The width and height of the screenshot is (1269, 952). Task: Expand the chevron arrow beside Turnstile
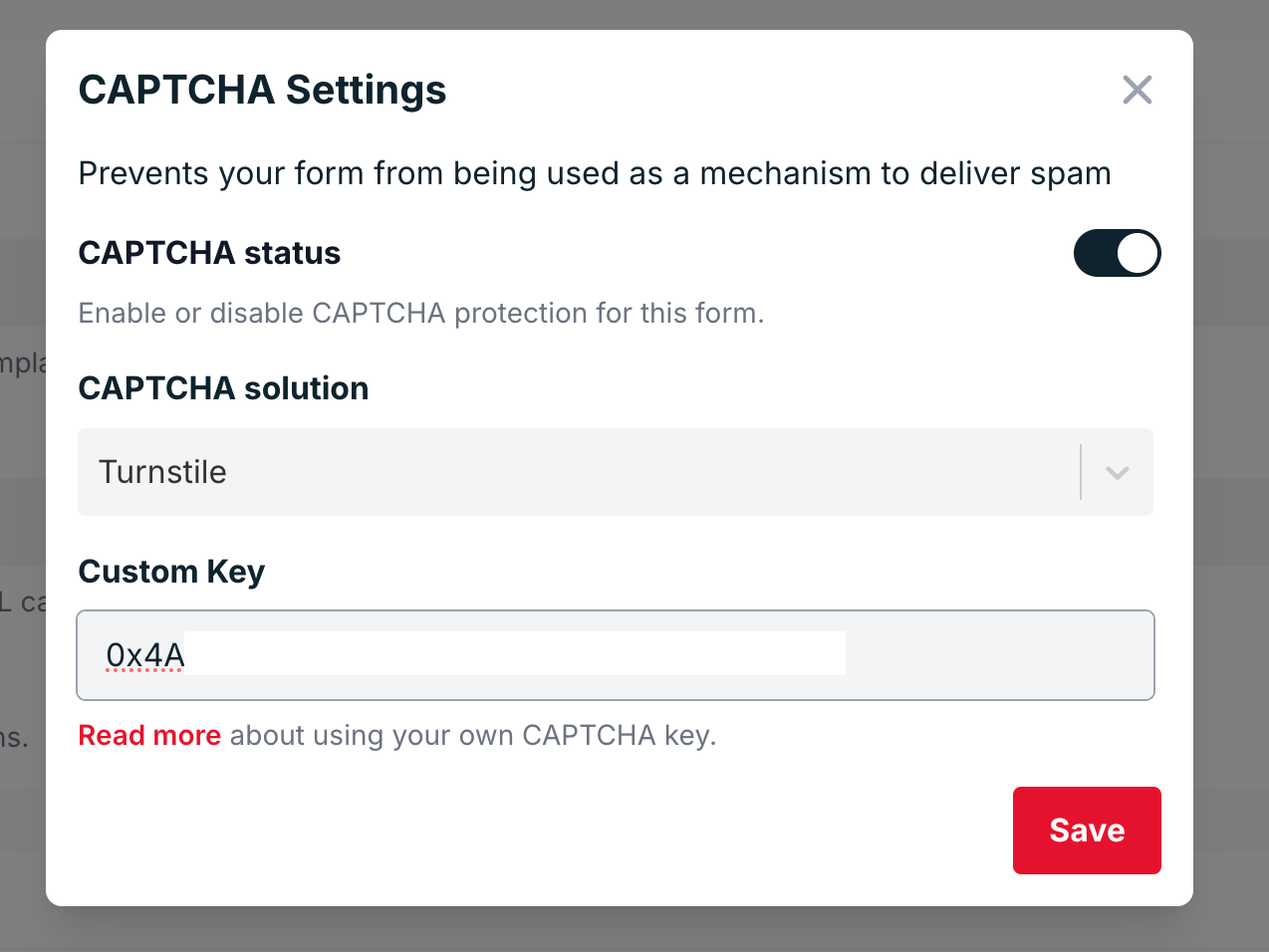point(1118,472)
